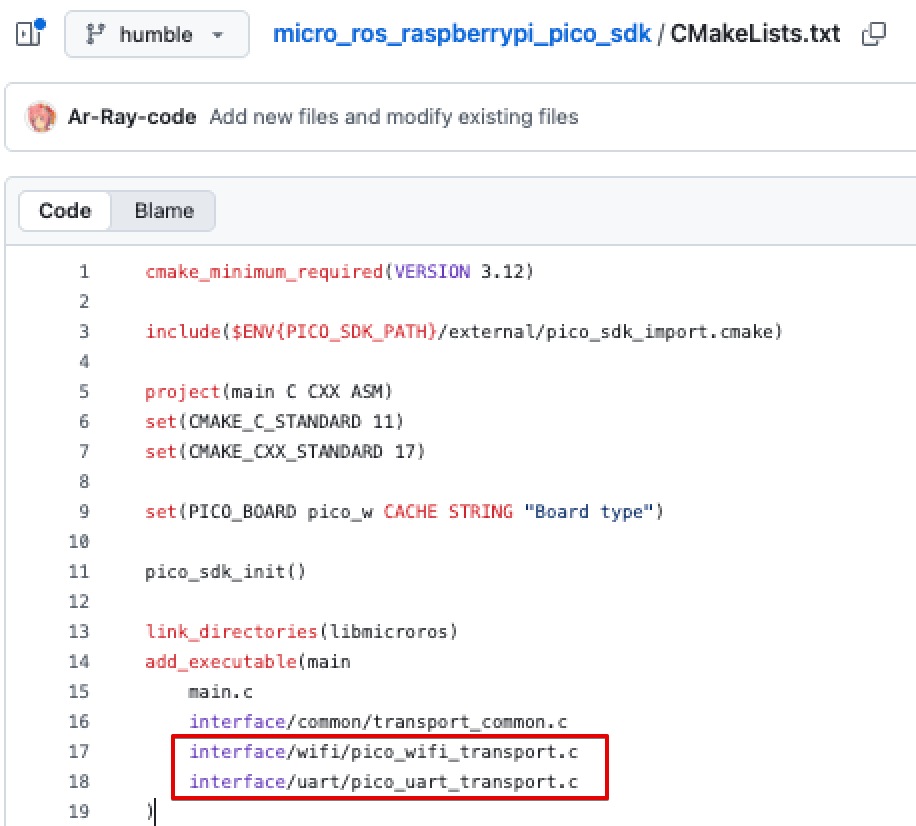Click pico_wifi_transport.c code line

tap(383, 752)
